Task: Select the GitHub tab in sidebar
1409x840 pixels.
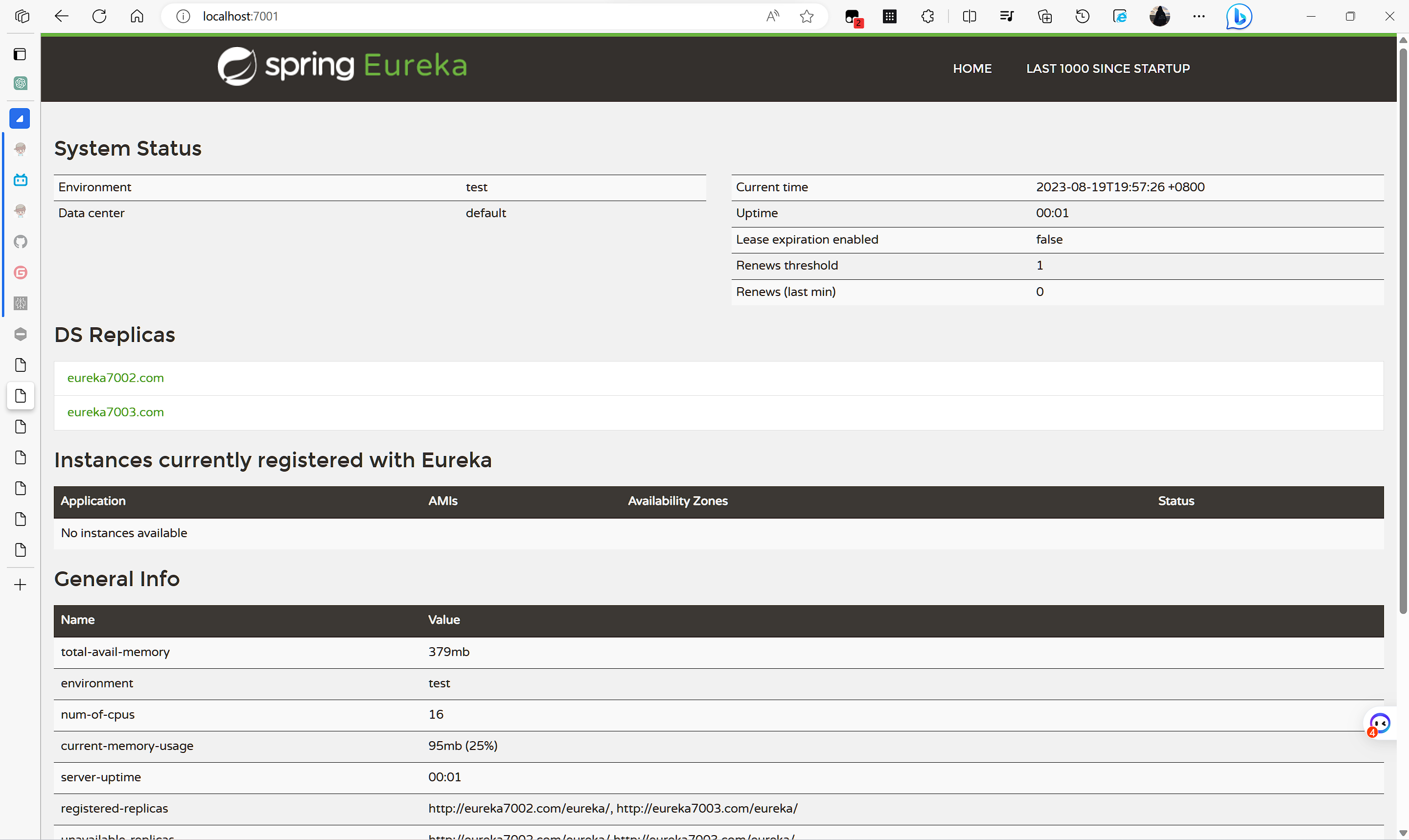Action: [x=21, y=242]
